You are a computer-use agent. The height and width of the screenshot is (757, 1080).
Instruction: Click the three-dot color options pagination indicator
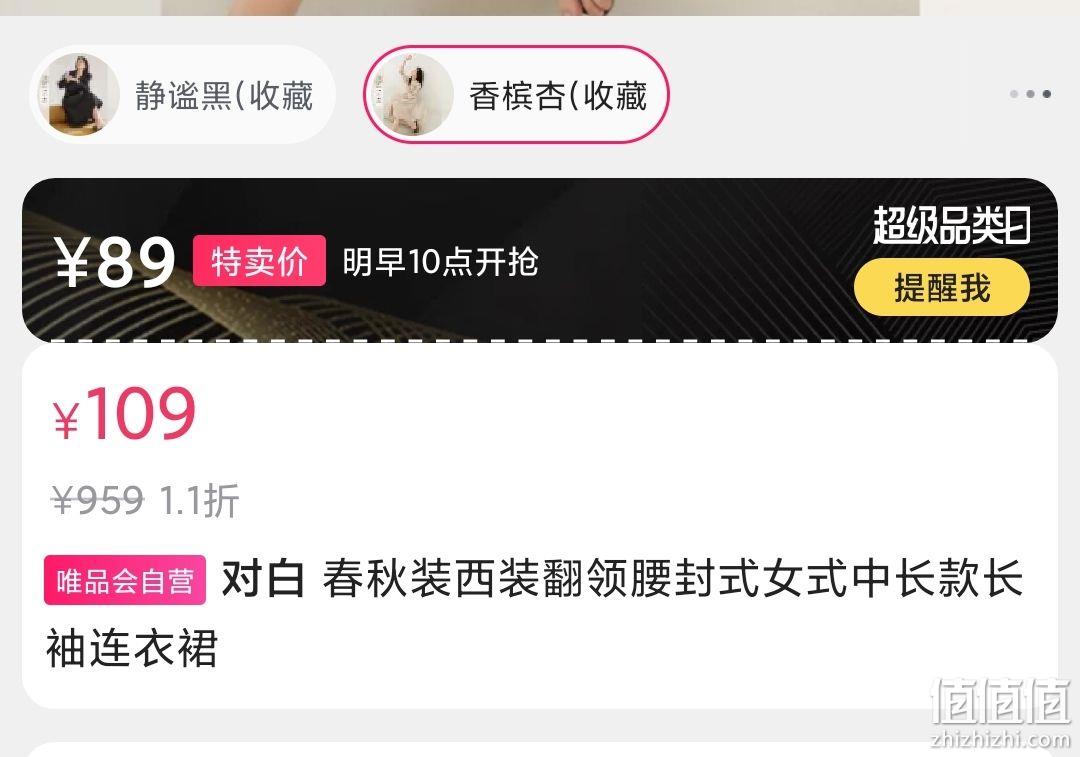click(1030, 94)
